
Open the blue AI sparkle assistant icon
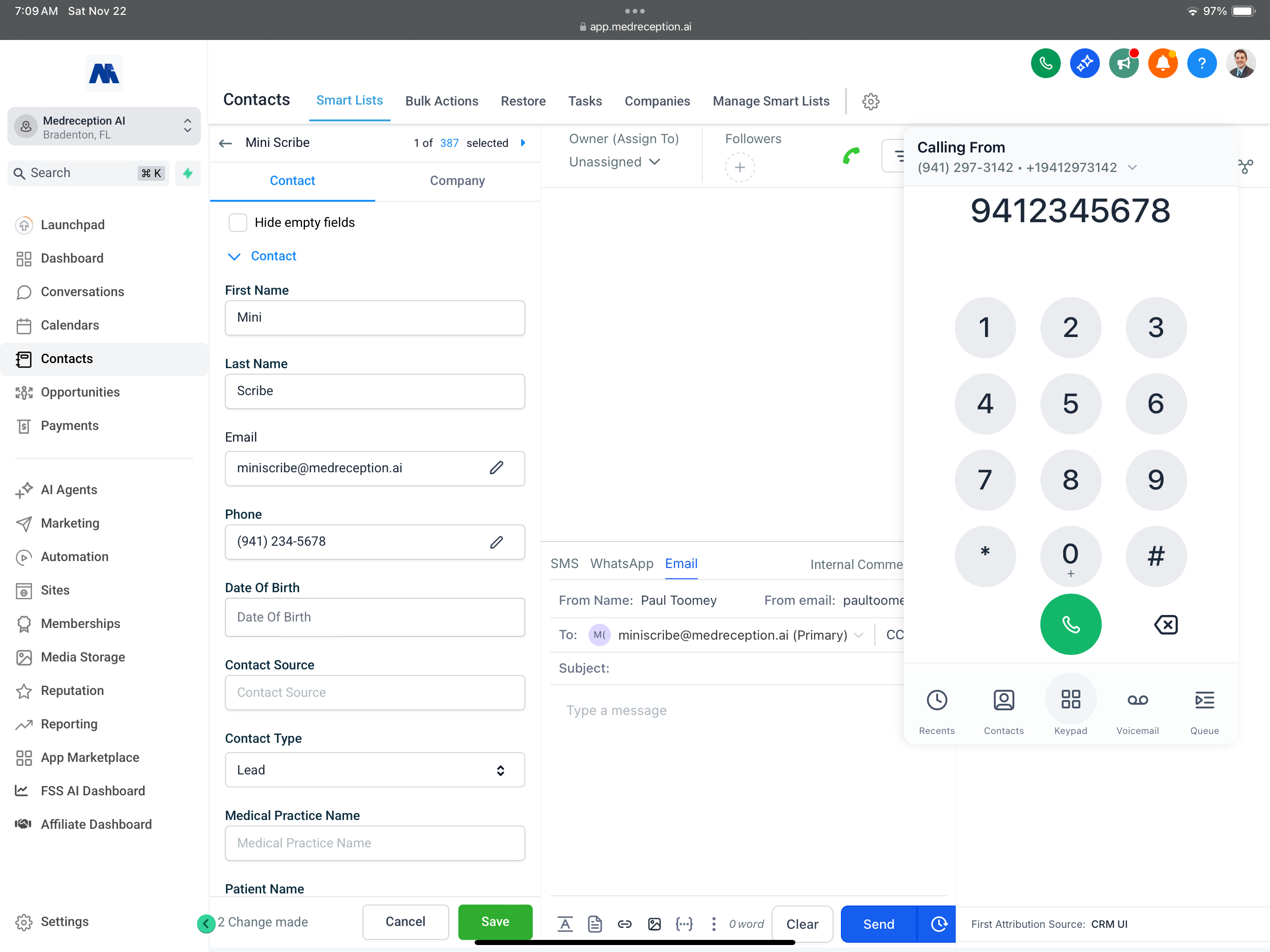click(x=1085, y=63)
